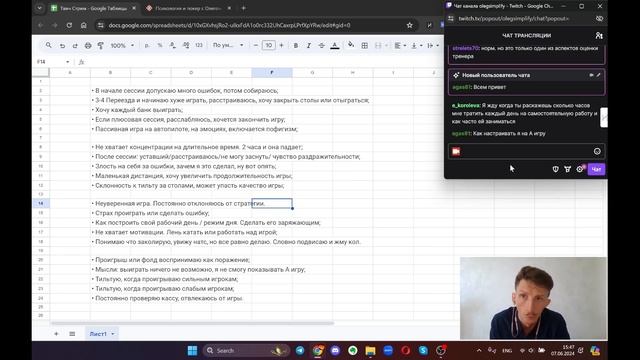Open Telegram from the taskbar
The height and width of the screenshot is (360, 640).
[300, 351]
